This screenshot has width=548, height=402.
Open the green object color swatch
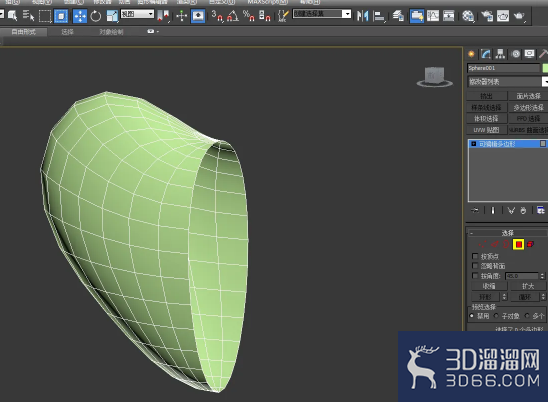coord(545,68)
